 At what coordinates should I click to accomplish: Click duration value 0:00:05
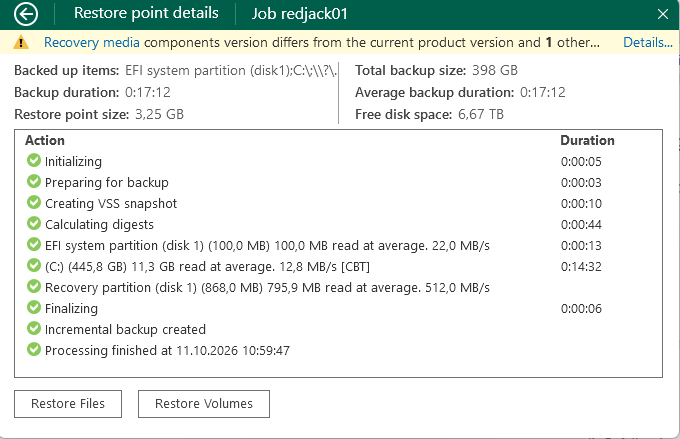coord(581,162)
